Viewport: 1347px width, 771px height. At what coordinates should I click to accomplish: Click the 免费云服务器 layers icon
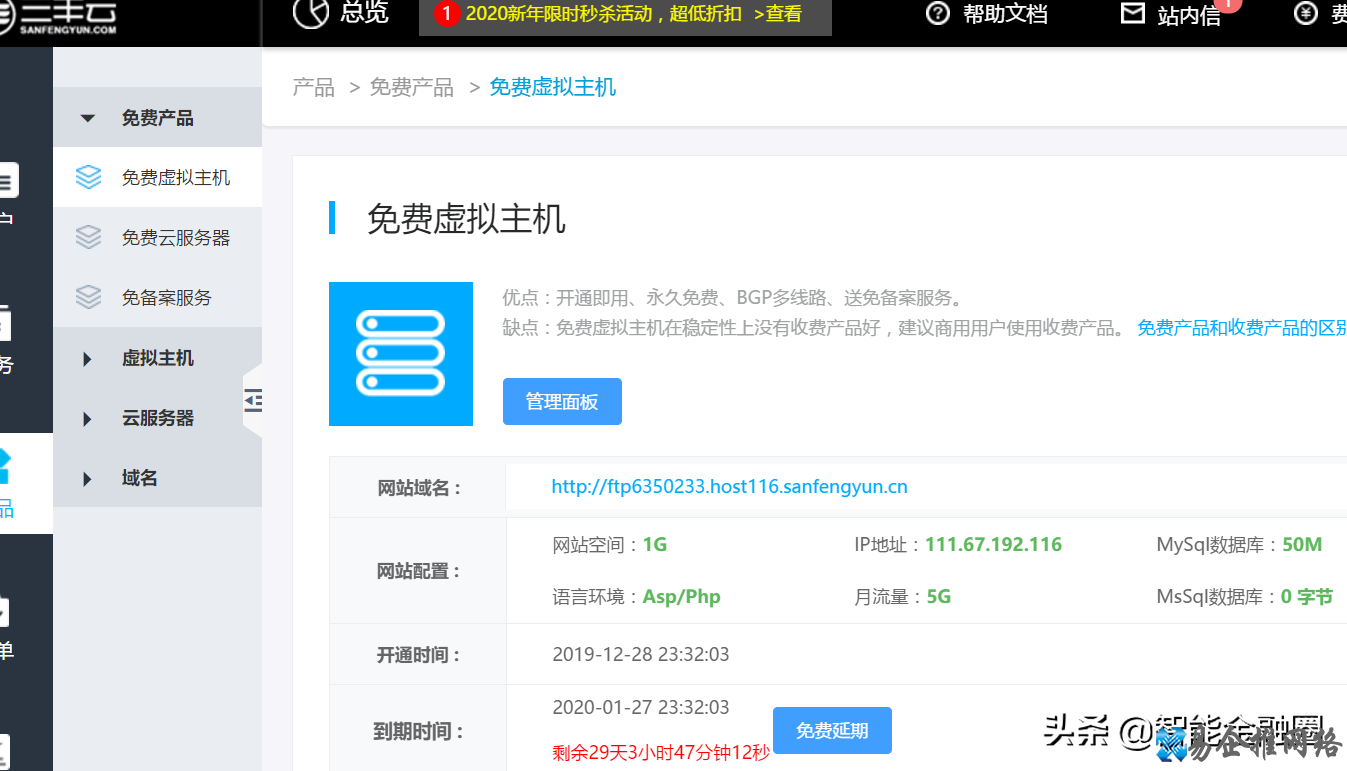88,237
